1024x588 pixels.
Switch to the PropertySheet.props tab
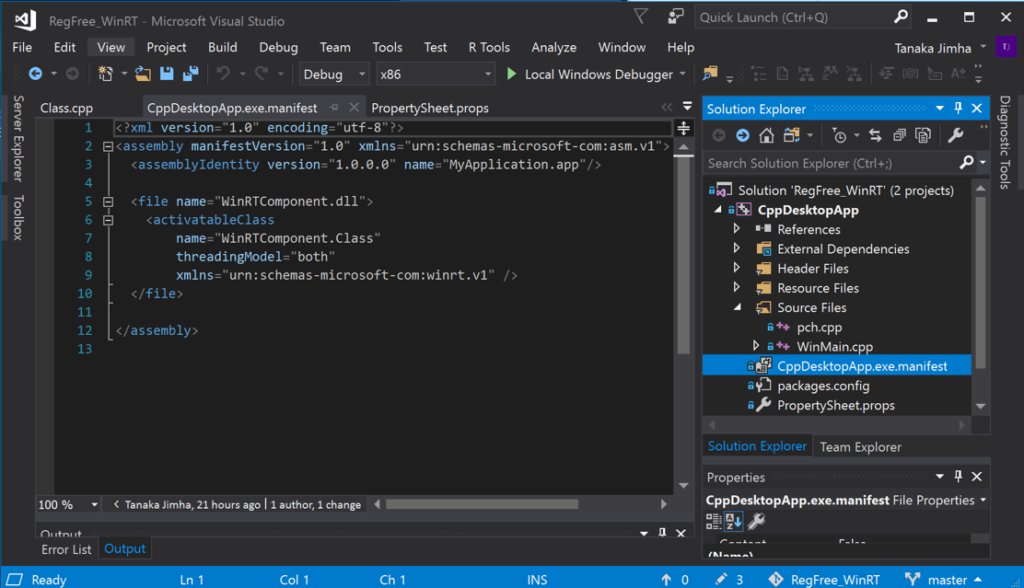(x=429, y=108)
